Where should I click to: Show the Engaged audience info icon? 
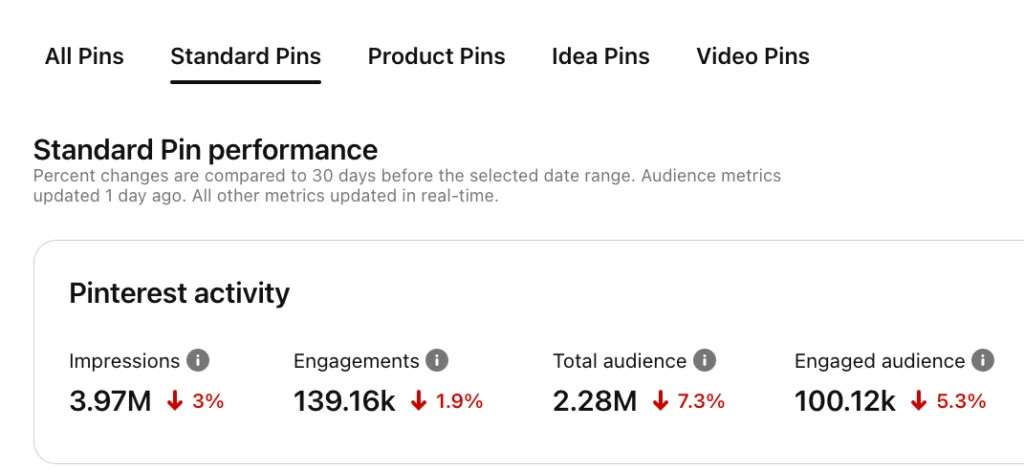pos(983,360)
